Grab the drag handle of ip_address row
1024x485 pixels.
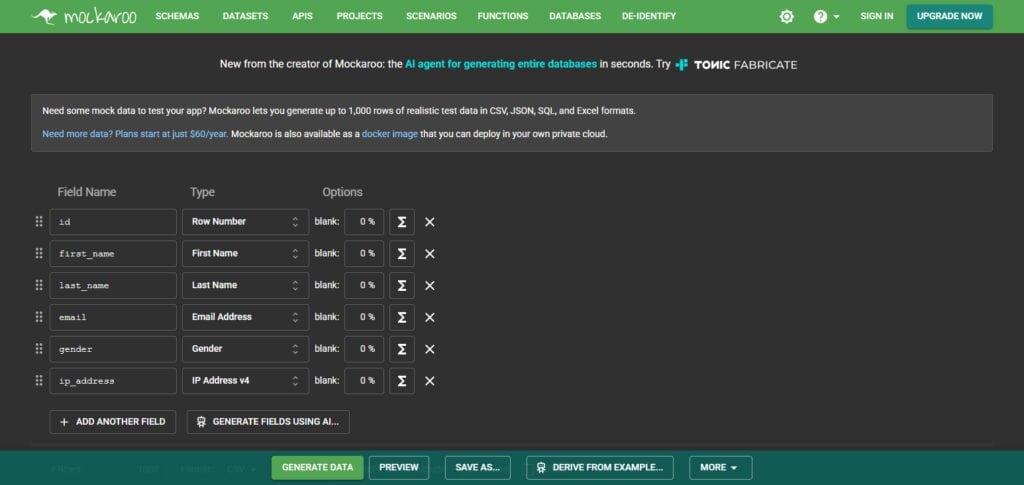coord(39,381)
